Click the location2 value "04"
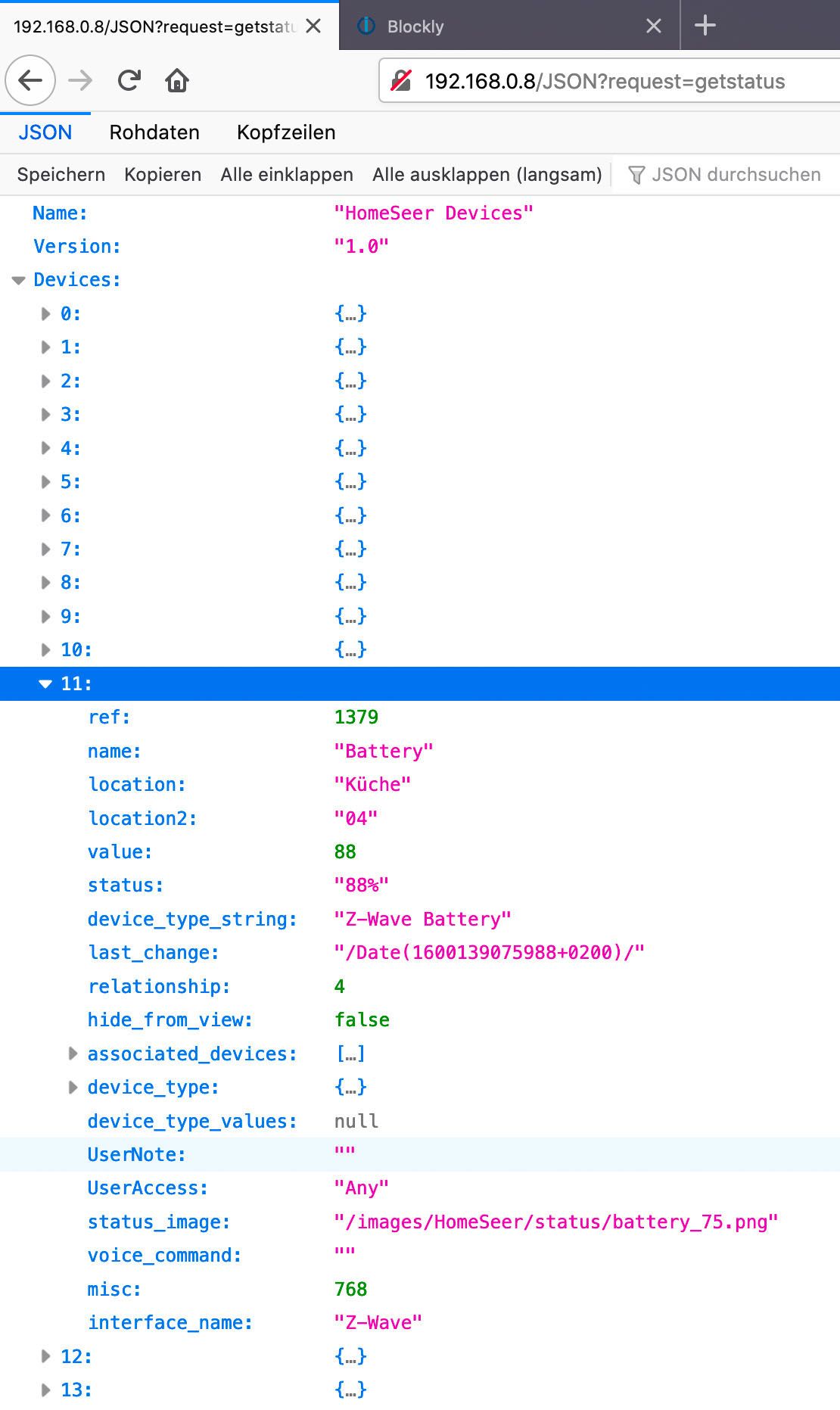 356,818
